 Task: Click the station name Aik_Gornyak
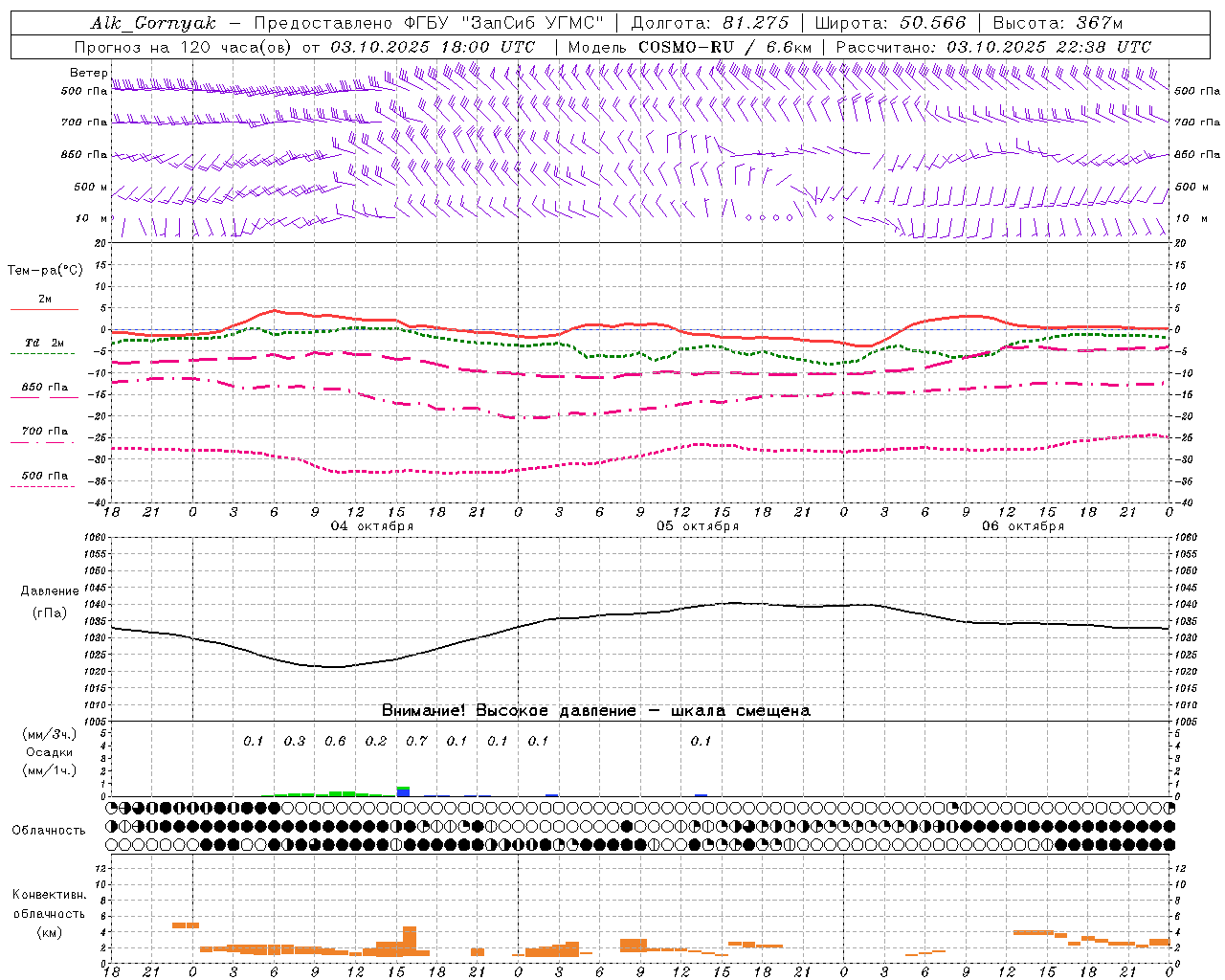click(x=153, y=23)
